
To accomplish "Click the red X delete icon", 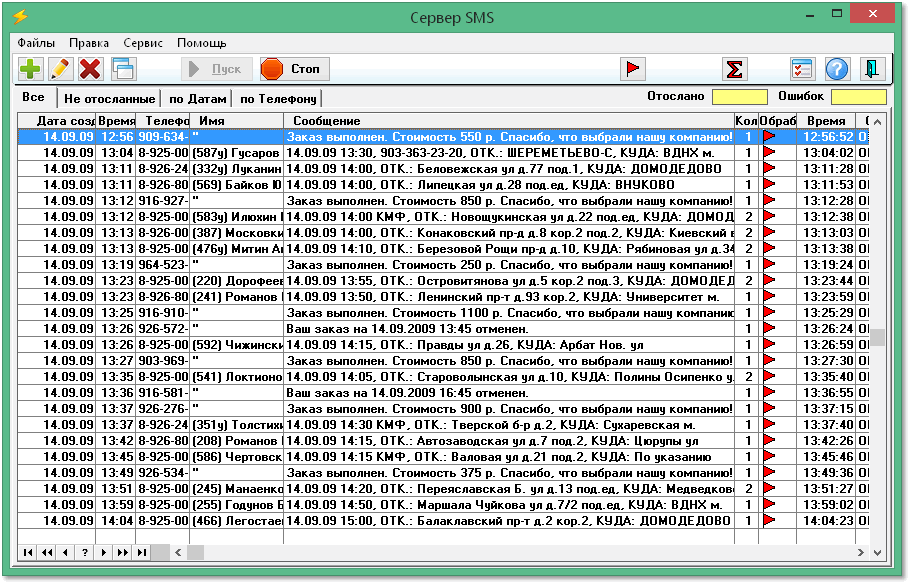I will coord(90,69).
